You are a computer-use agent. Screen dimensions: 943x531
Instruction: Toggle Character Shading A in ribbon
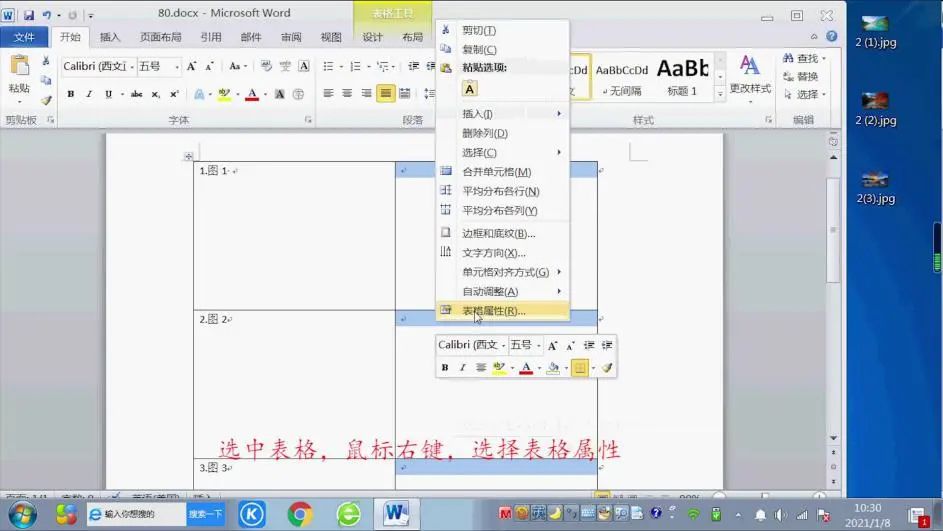pyautogui.click(x=279, y=94)
